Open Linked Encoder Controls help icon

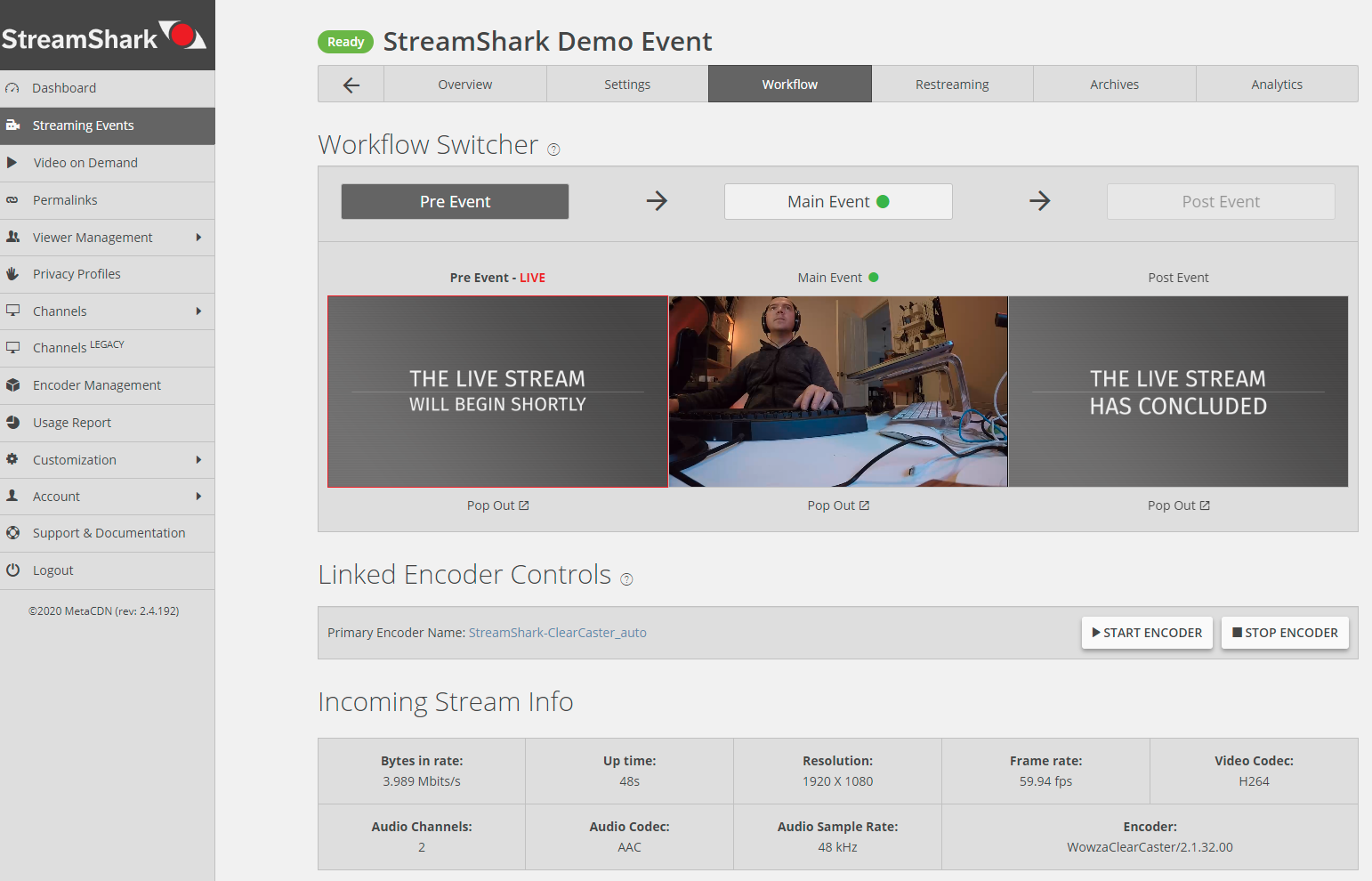coord(626,579)
